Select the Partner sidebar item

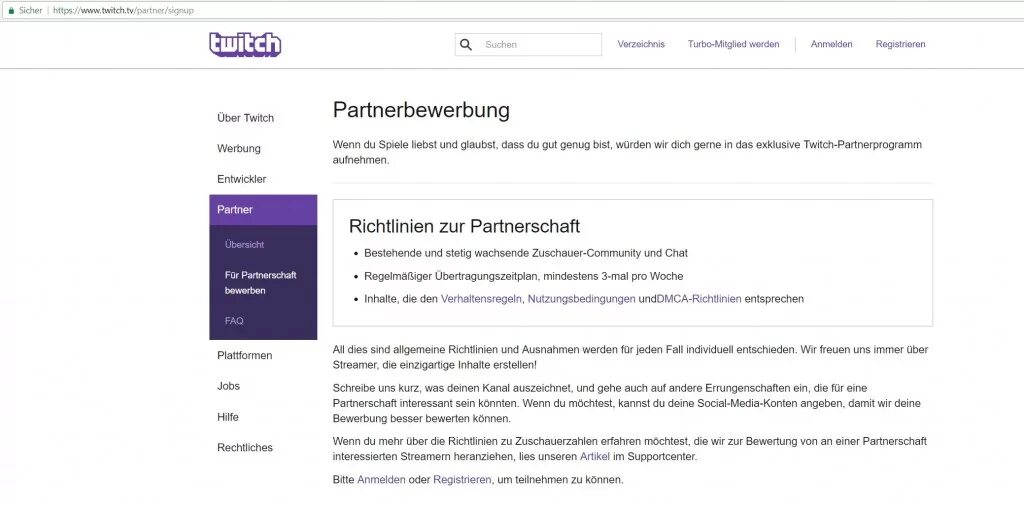[x=263, y=210]
